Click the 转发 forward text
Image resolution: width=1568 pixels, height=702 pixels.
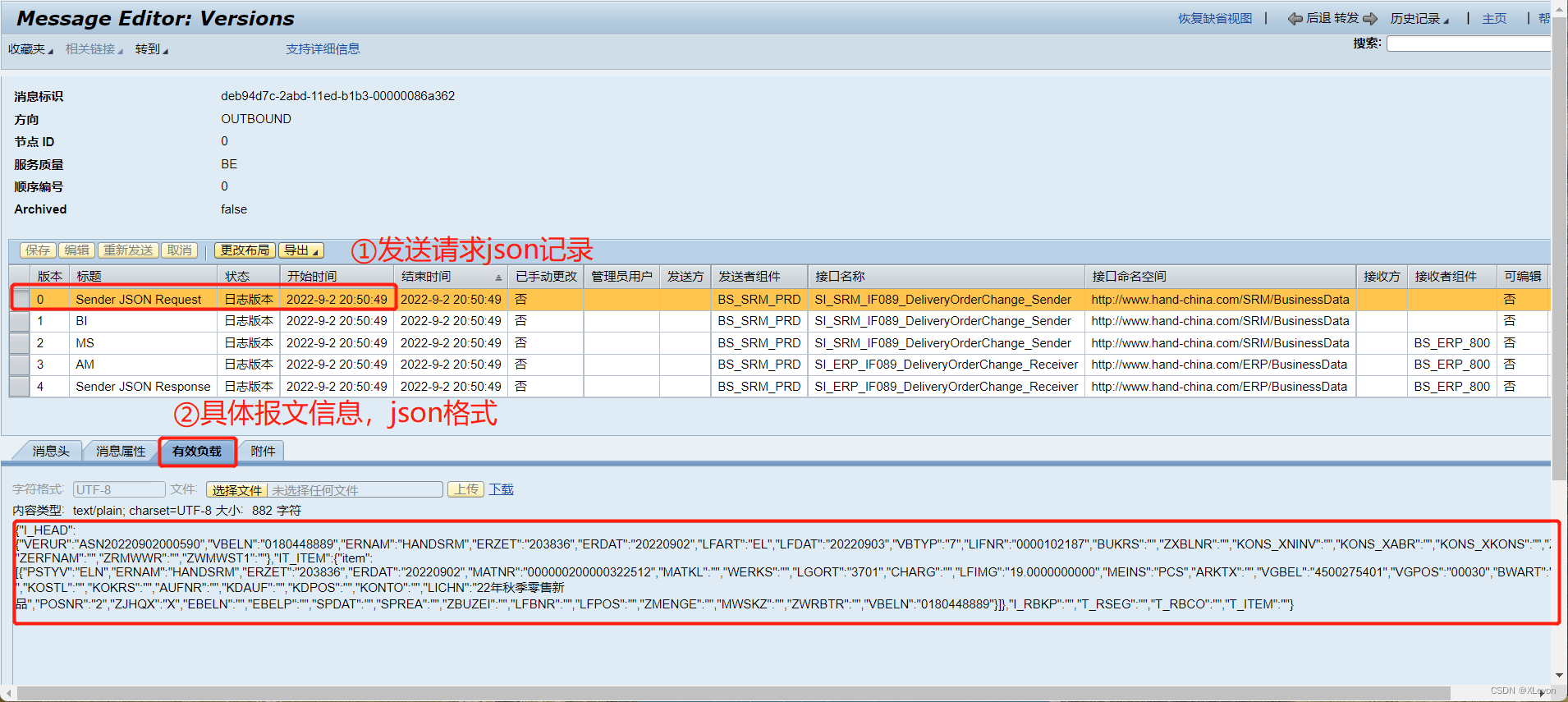[1346, 18]
